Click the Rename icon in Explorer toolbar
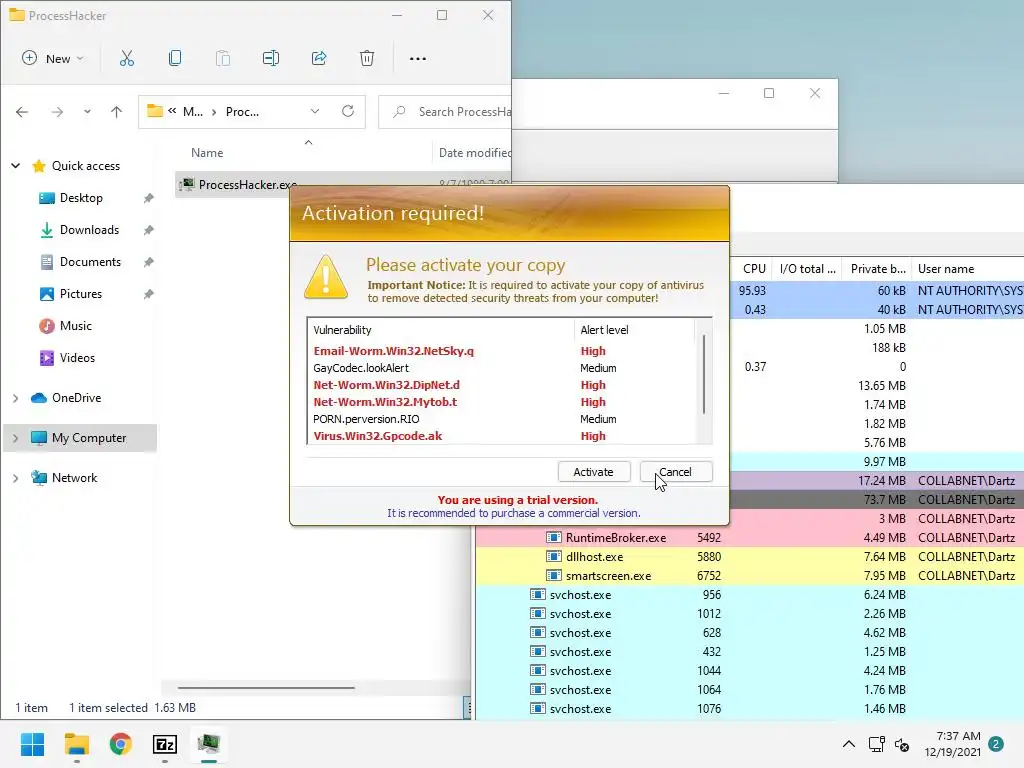 (x=270, y=58)
